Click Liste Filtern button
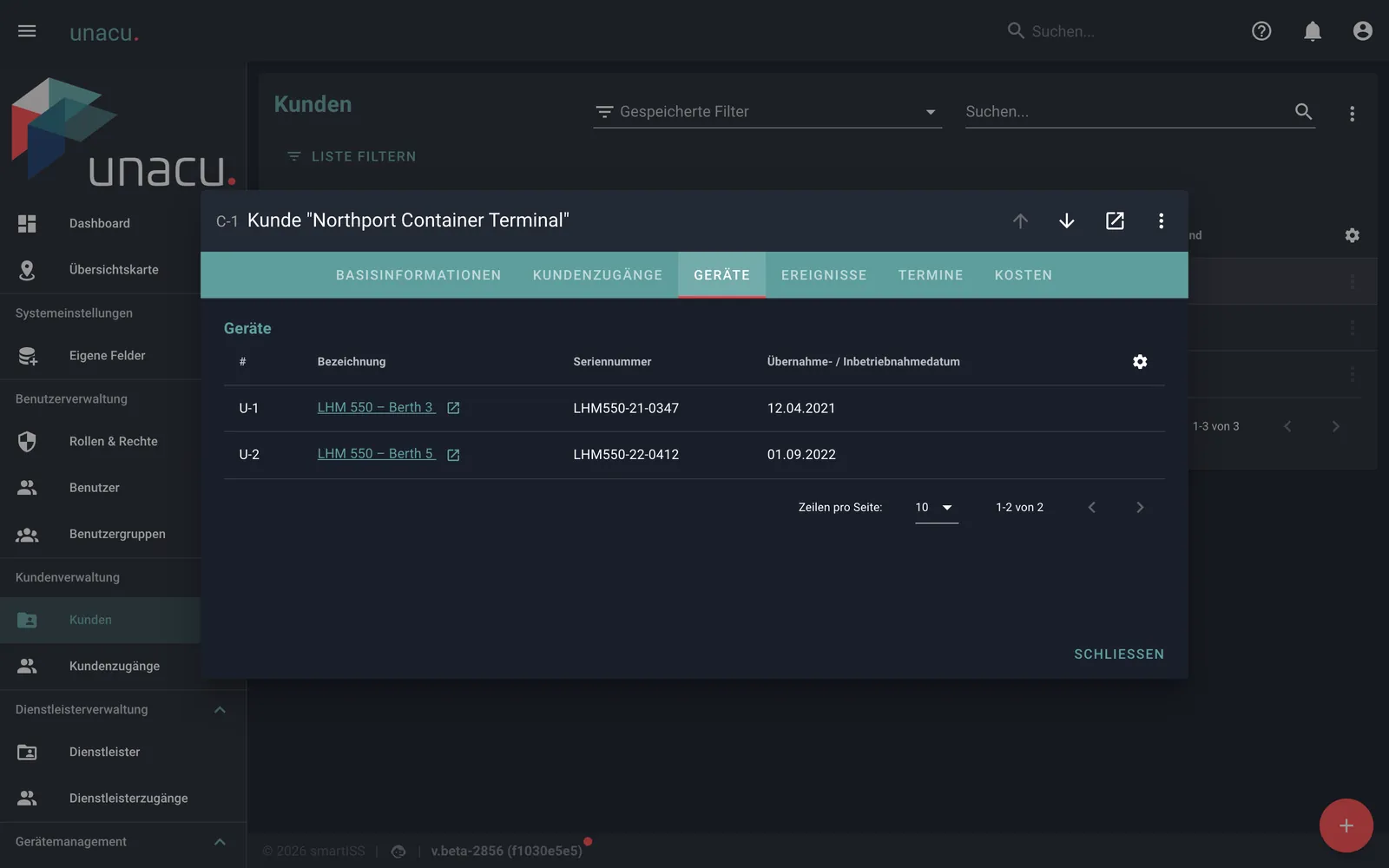The width and height of the screenshot is (1389, 868). [x=352, y=156]
